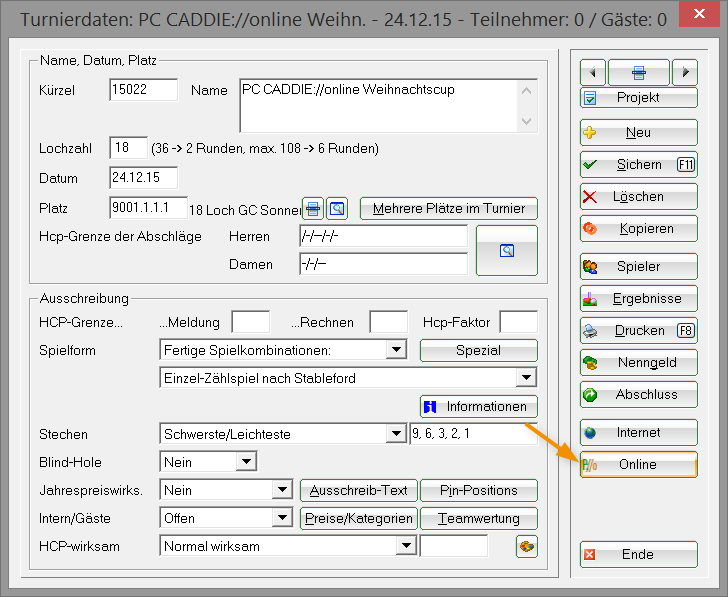
Task: Go to next tournament with right arrow
Action: point(685,72)
